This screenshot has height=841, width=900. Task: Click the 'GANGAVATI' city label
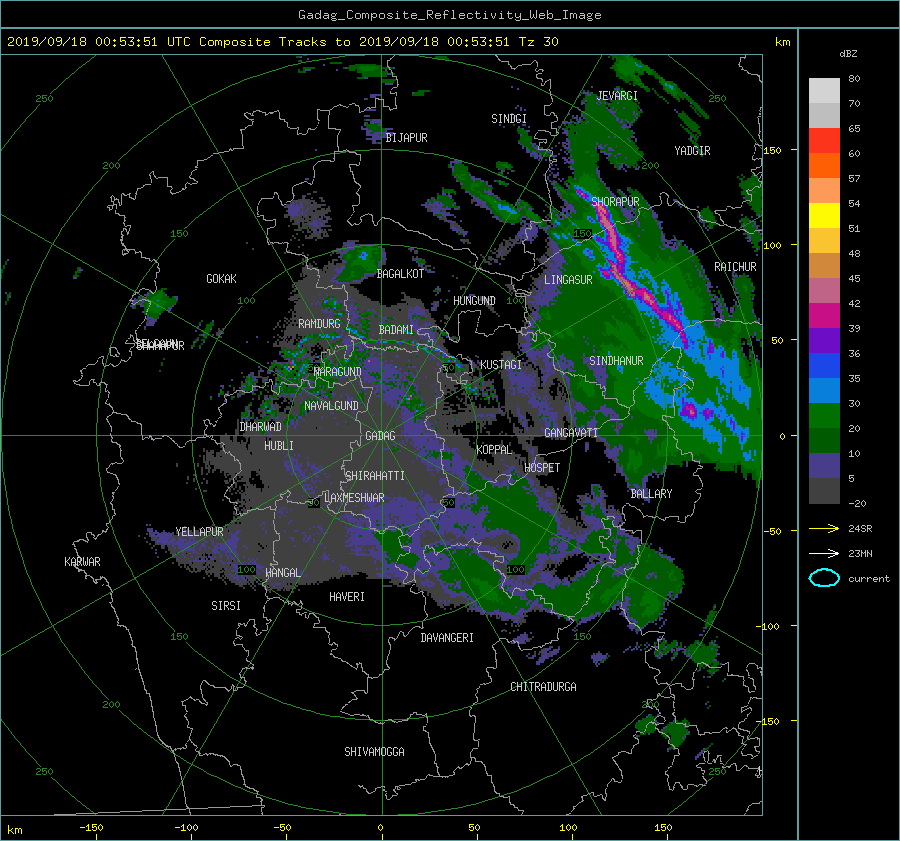(x=571, y=433)
